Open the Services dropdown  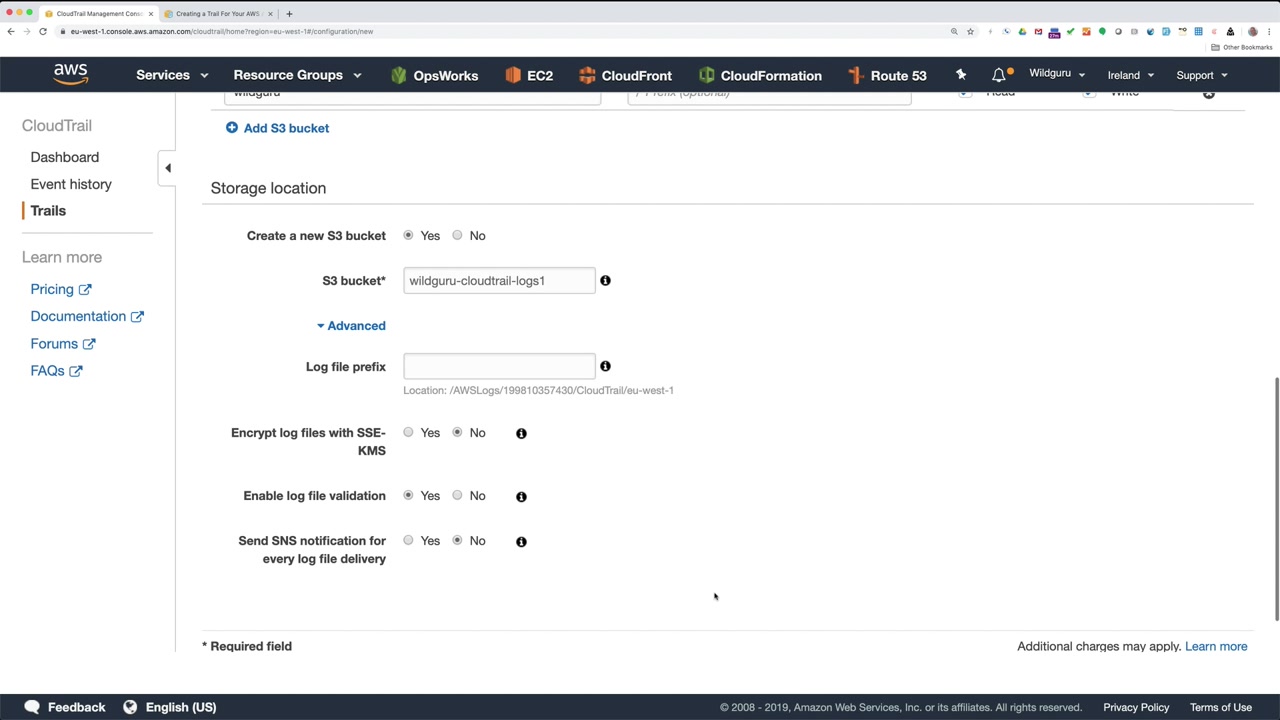[172, 75]
